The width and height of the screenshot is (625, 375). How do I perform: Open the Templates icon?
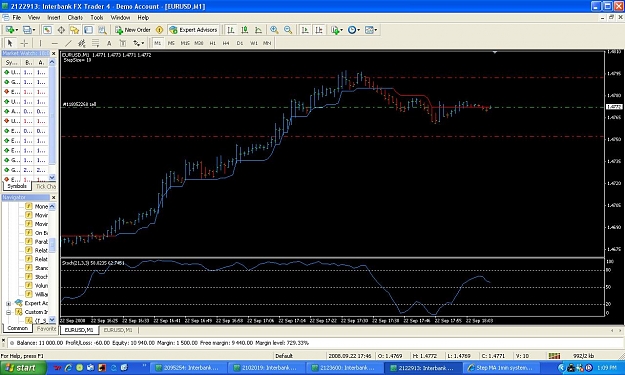pos(369,30)
